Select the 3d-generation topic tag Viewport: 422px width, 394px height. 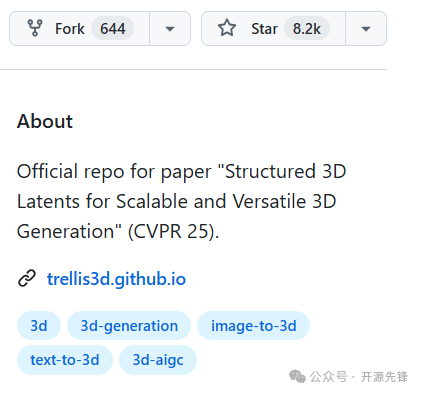coord(129,326)
